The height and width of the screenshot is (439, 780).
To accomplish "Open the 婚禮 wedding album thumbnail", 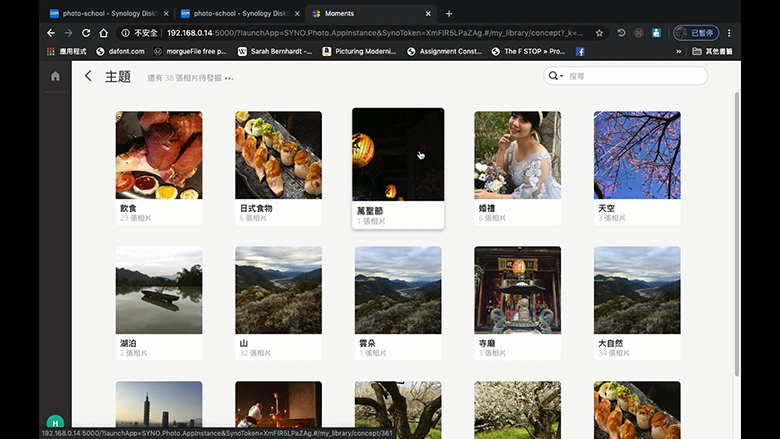I will [517, 155].
